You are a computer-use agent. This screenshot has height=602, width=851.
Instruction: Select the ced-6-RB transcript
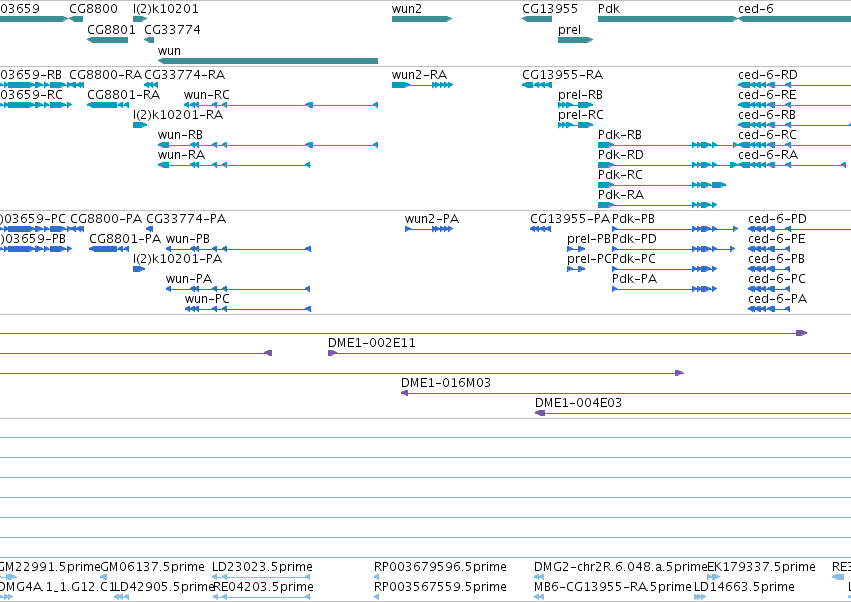click(795, 125)
